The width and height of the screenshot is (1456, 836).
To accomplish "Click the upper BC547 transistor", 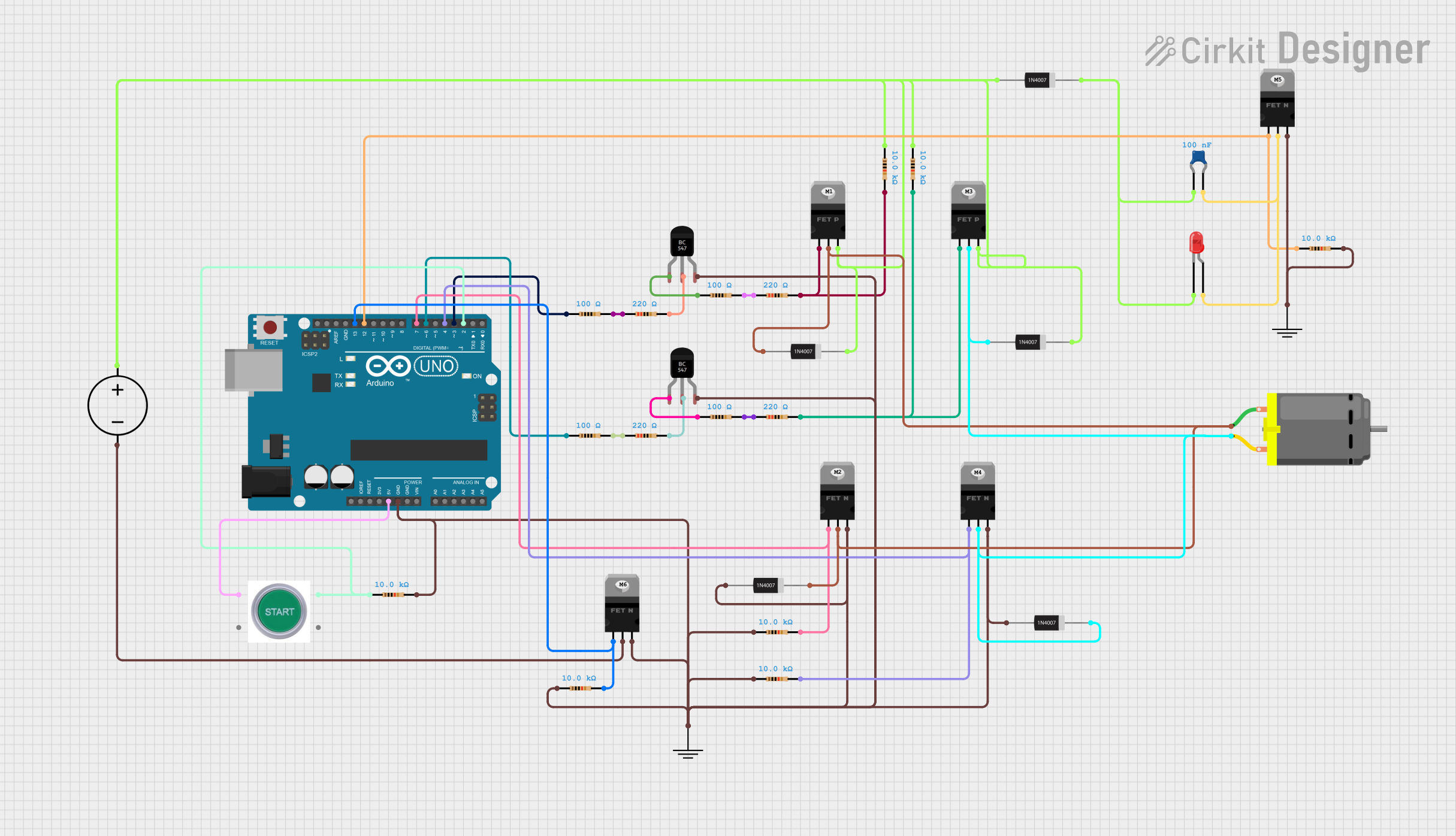I will 682,244.
